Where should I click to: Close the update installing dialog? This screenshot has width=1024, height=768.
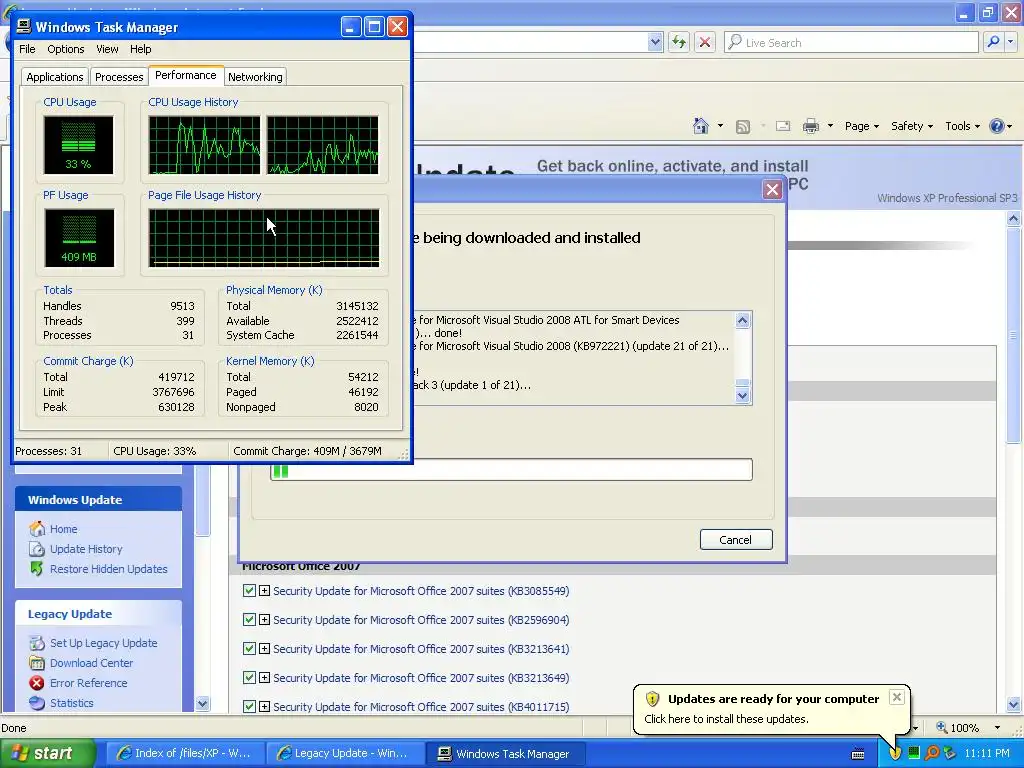(x=772, y=189)
